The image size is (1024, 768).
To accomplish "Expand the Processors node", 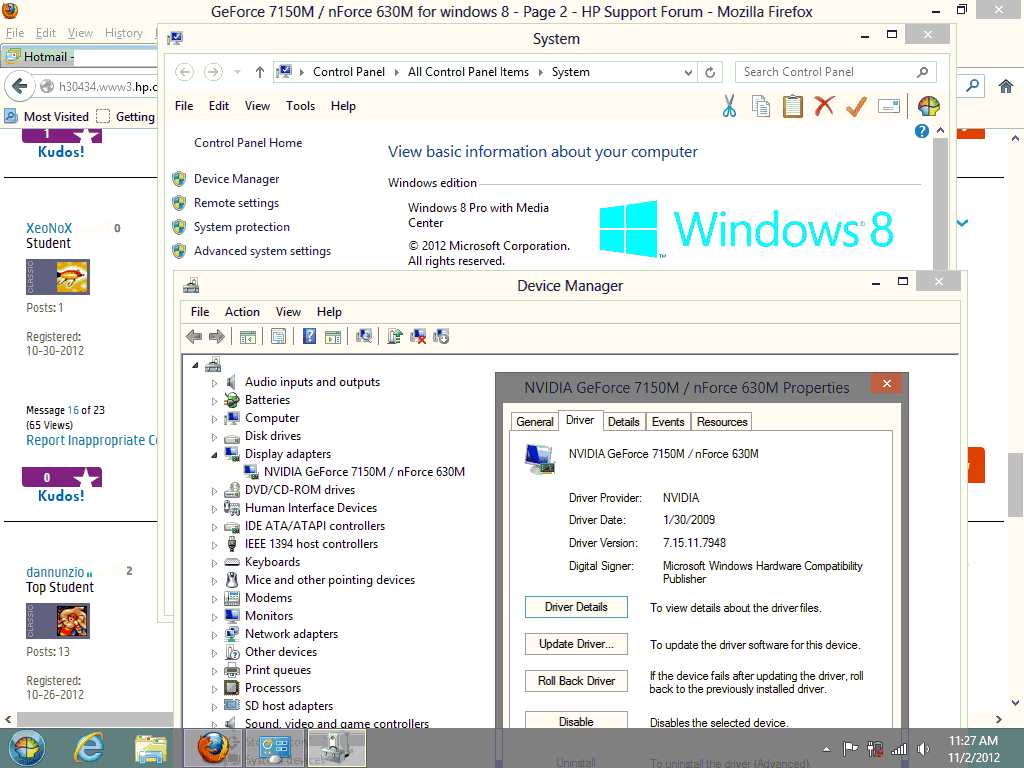I will click(214, 688).
